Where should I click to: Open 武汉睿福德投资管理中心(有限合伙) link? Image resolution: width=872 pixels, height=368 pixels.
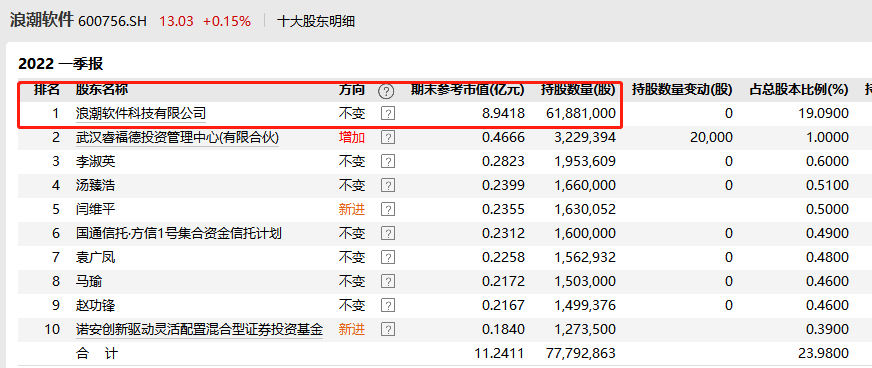tap(177, 138)
